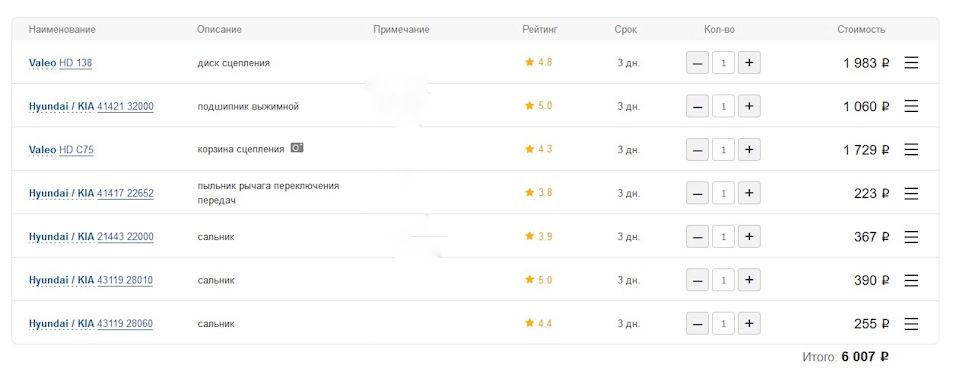Open hamburger menu for 223 ₽ пыльник row
The image size is (960, 372).
tap(911, 193)
